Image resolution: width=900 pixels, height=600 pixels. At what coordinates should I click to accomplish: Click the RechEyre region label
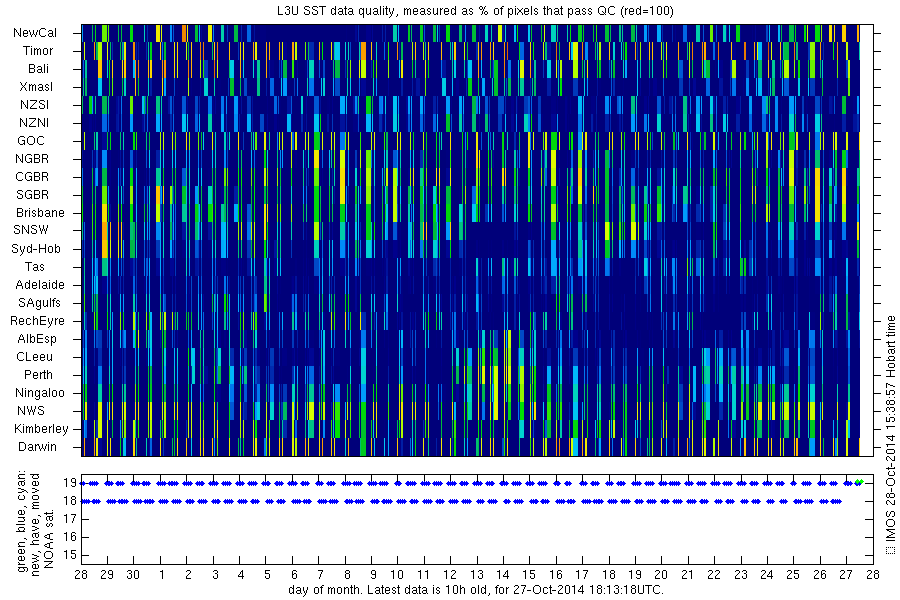[37, 320]
